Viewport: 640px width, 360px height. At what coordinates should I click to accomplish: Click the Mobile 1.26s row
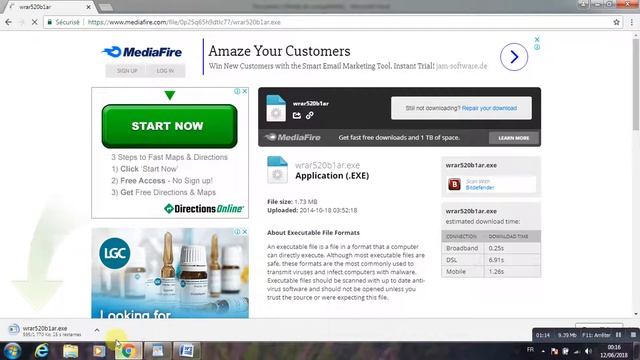click(x=491, y=271)
